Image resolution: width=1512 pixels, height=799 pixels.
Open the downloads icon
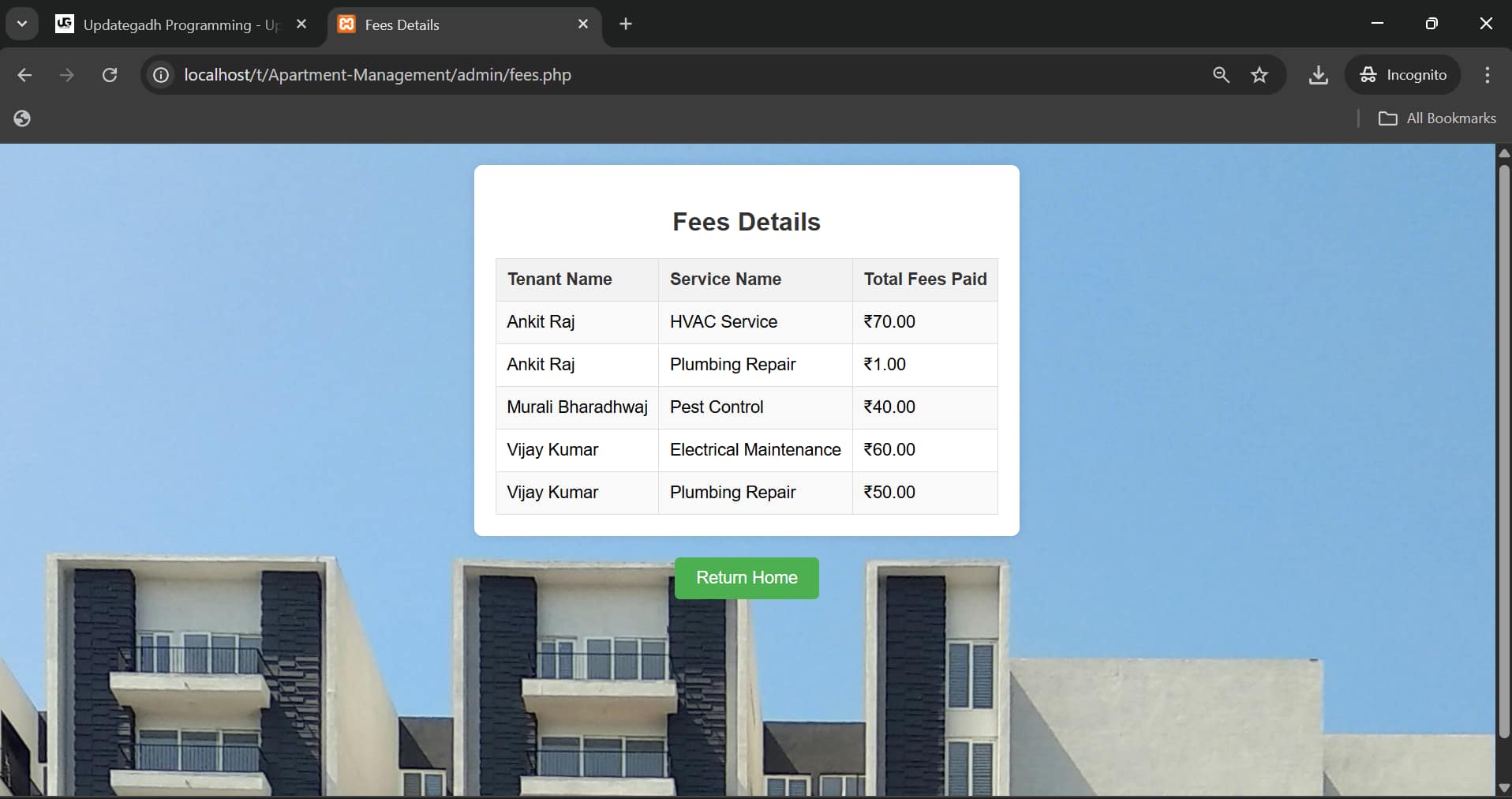click(x=1318, y=75)
